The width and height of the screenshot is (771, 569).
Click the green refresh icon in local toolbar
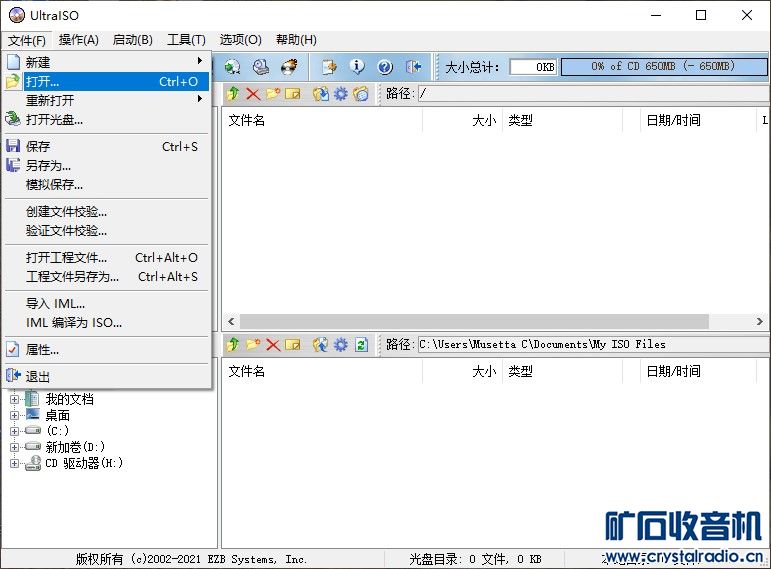pos(361,344)
